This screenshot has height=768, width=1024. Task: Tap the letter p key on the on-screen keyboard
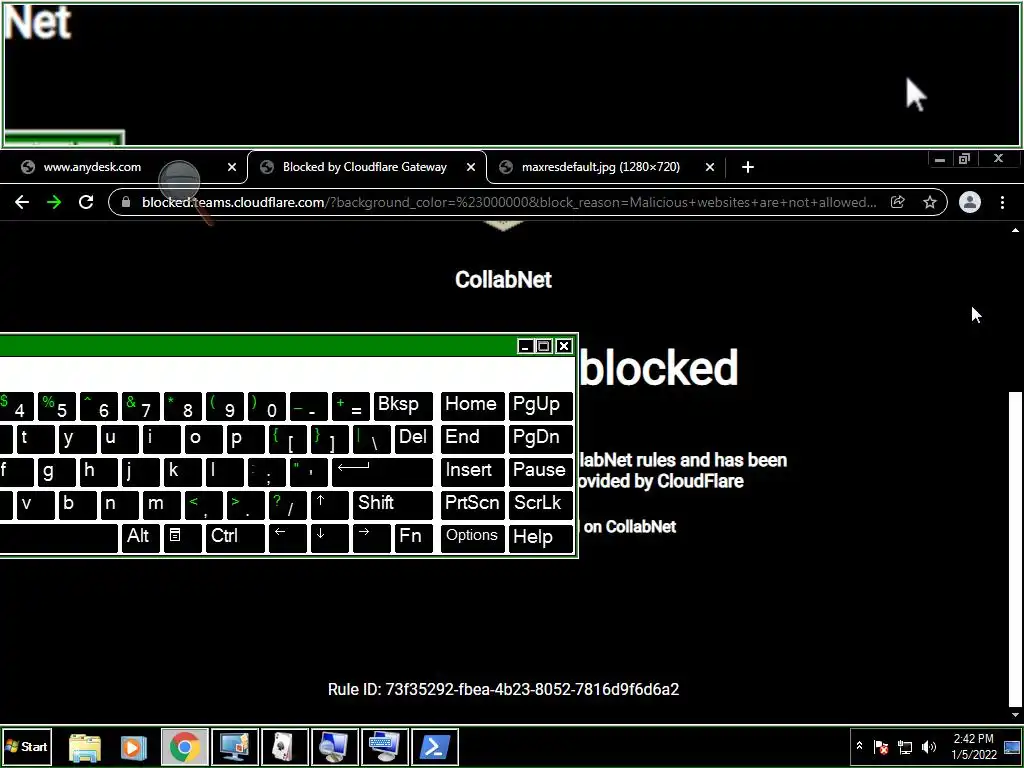[245, 439]
